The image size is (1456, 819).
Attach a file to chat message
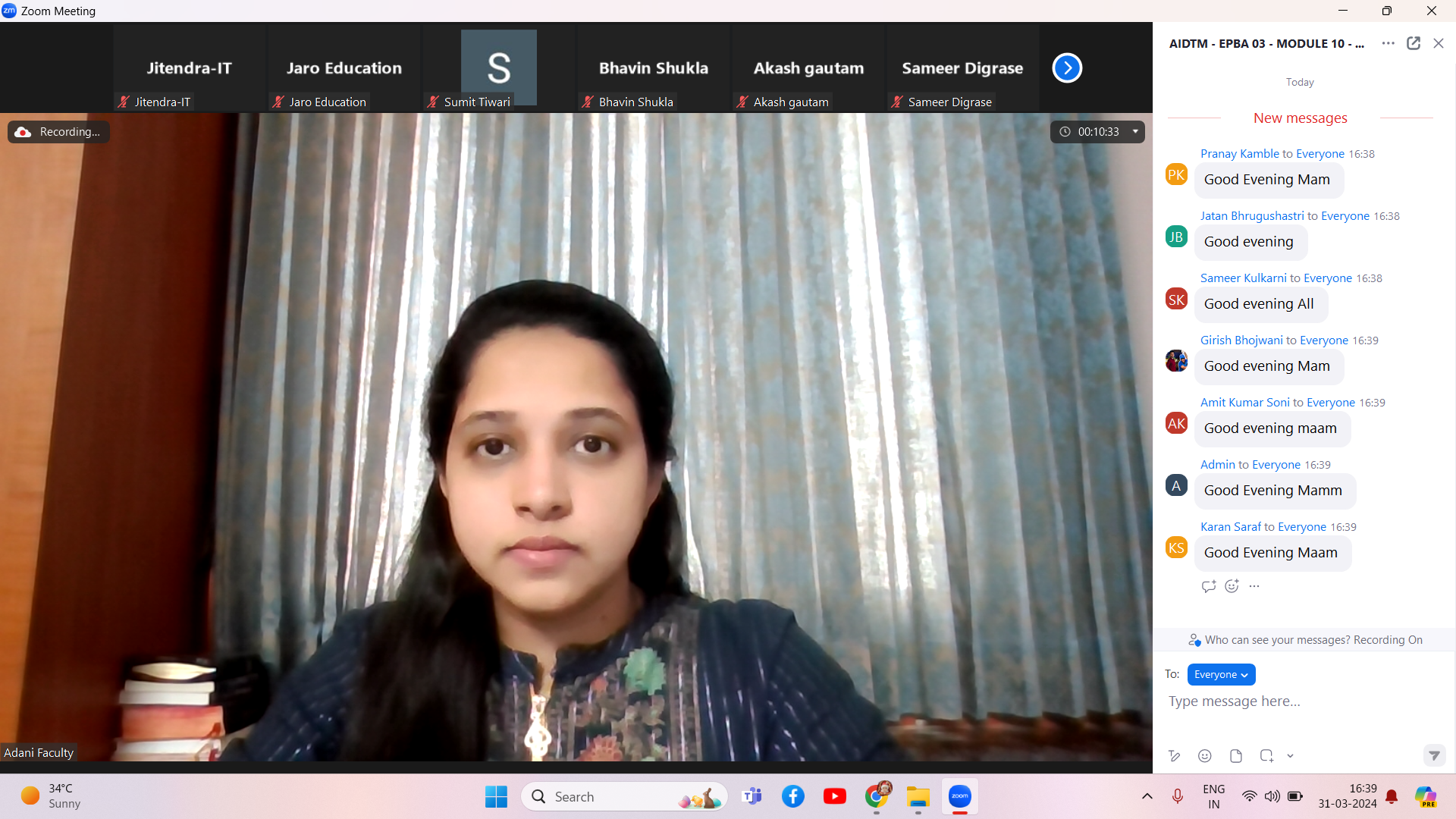coord(1236,755)
